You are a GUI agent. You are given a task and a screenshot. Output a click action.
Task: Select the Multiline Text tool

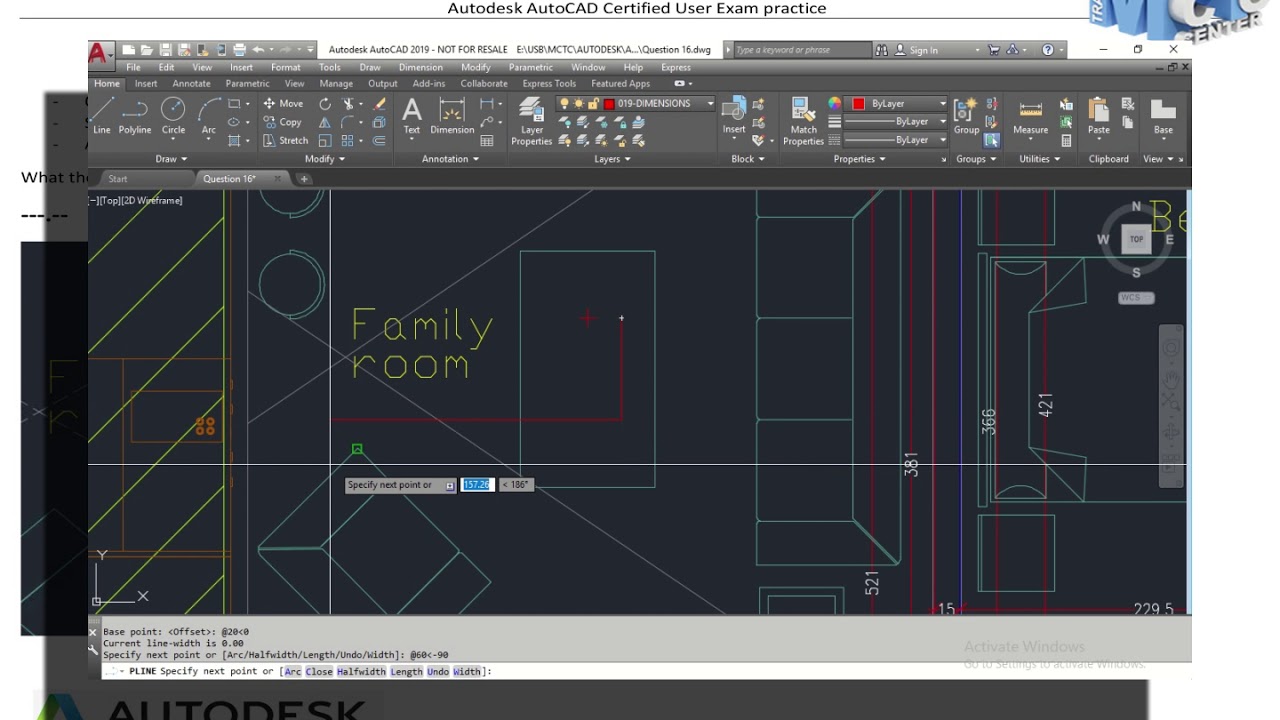(x=411, y=116)
